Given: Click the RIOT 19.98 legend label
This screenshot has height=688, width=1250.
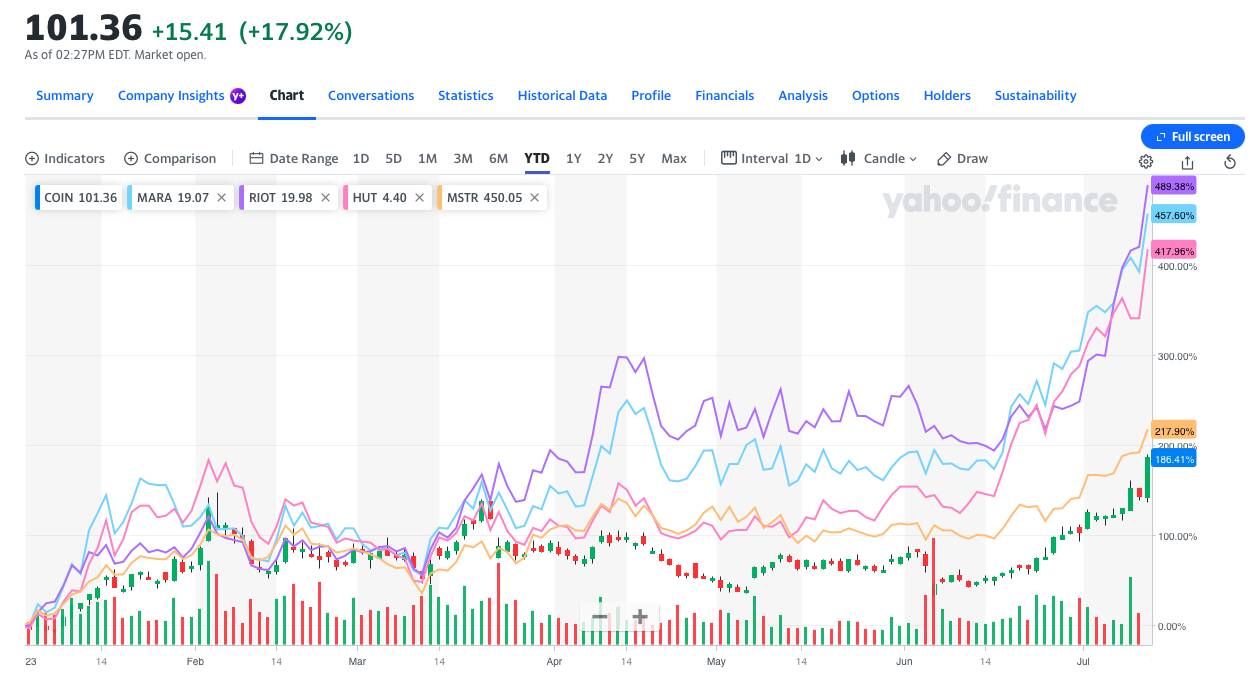Looking at the screenshot, I should pos(280,198).
